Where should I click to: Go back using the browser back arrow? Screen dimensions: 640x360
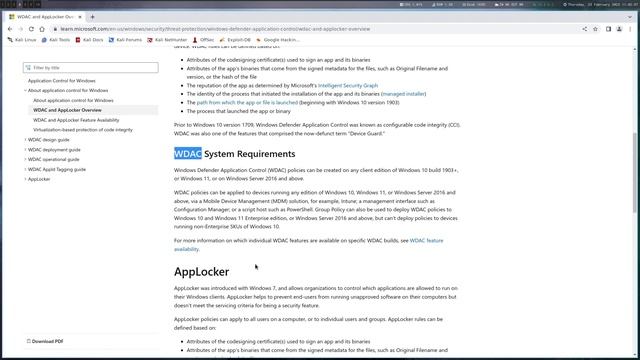10,29
